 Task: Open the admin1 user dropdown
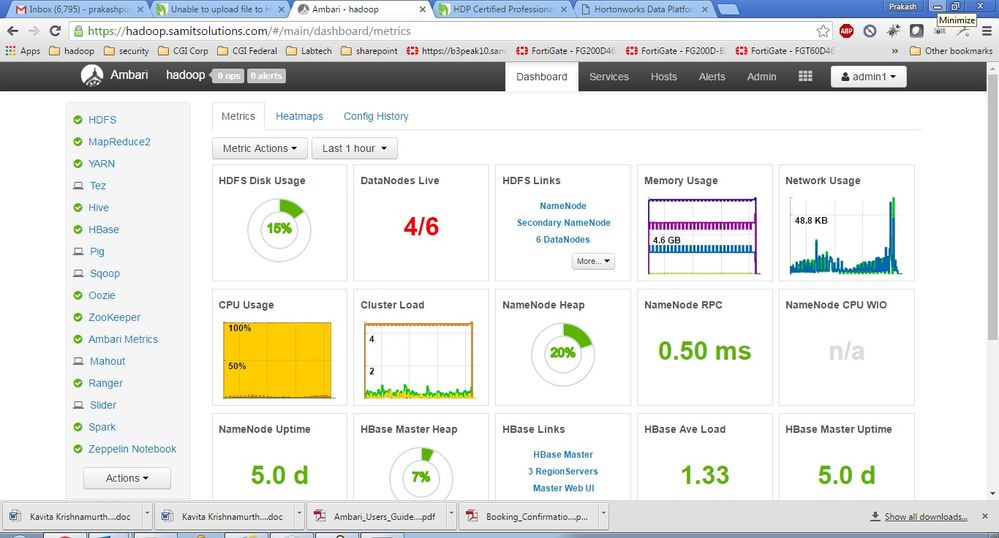[868, 76]
